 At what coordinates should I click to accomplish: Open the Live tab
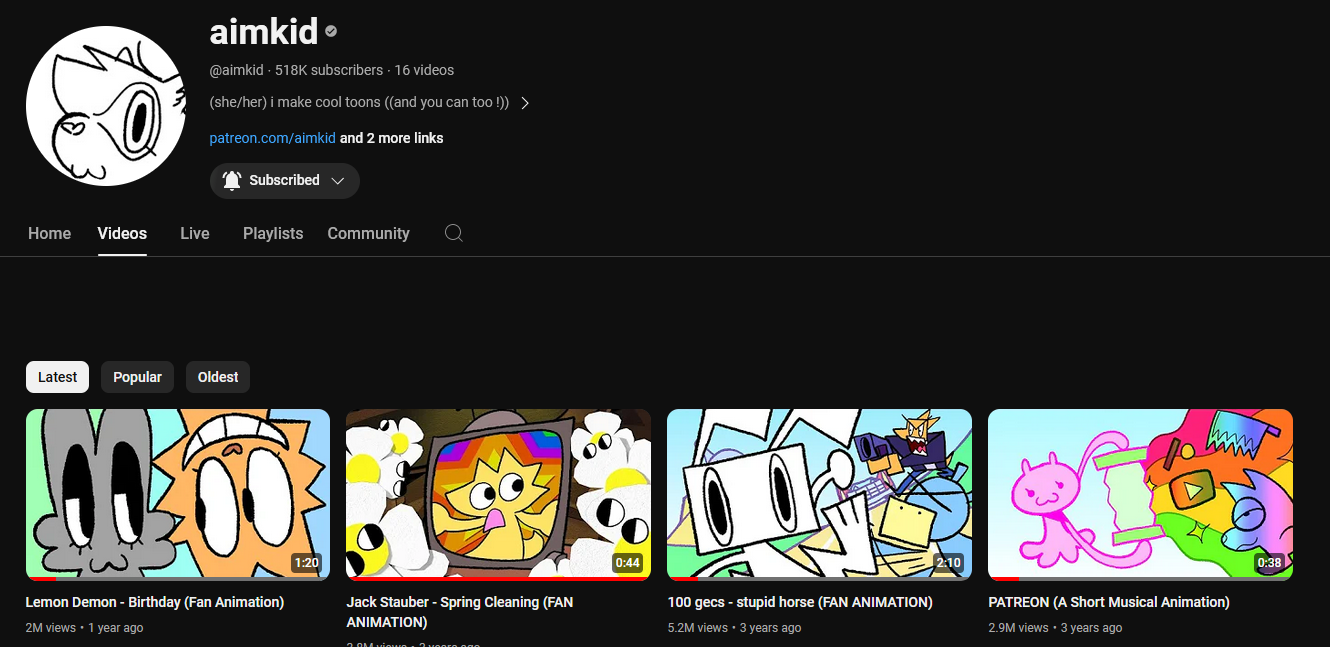point(194,233)
